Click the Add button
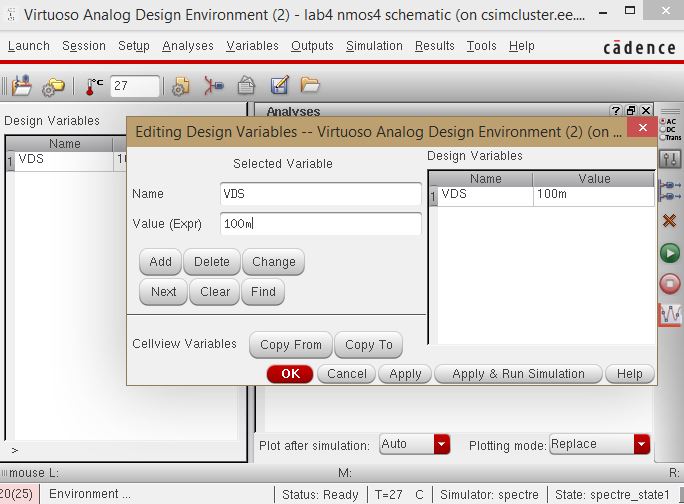Viewport: 684px width, 504px height. [x=160, y=262]
